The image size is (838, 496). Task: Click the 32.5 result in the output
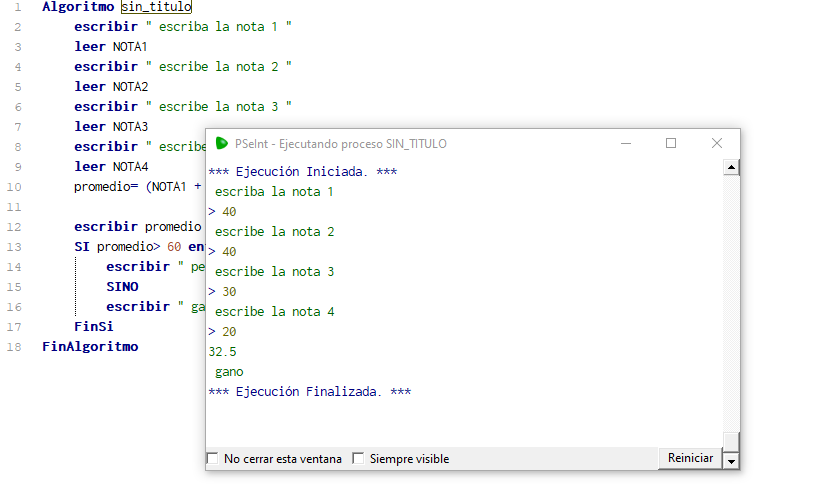pos(222,352)
